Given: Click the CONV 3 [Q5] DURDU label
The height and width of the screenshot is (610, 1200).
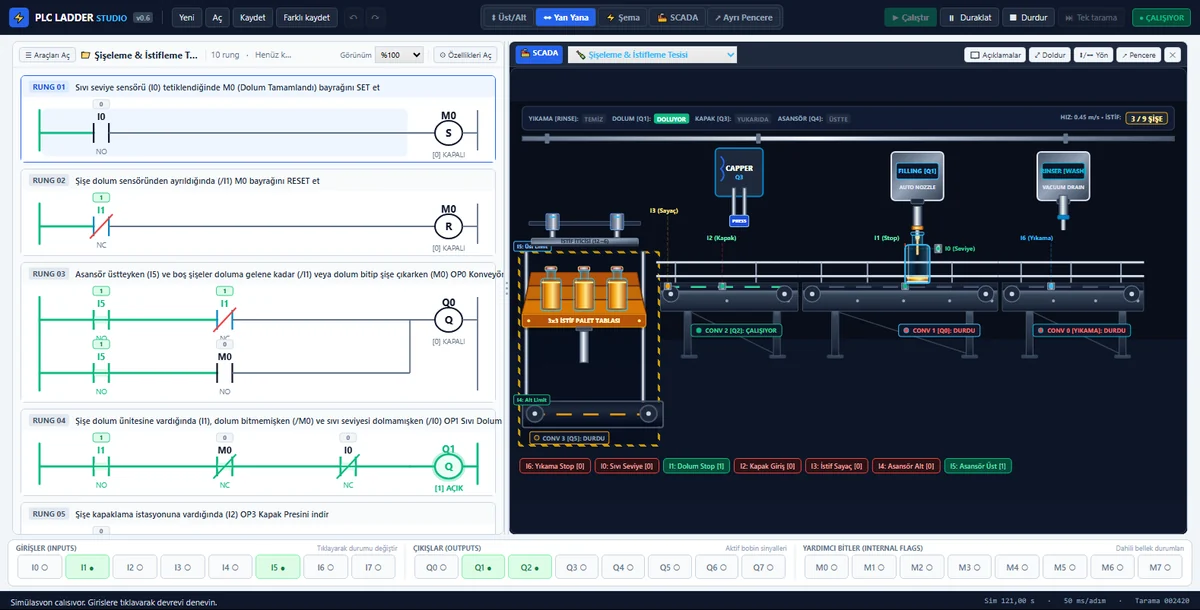Looking at the screenshot, I should click(570, 438).
